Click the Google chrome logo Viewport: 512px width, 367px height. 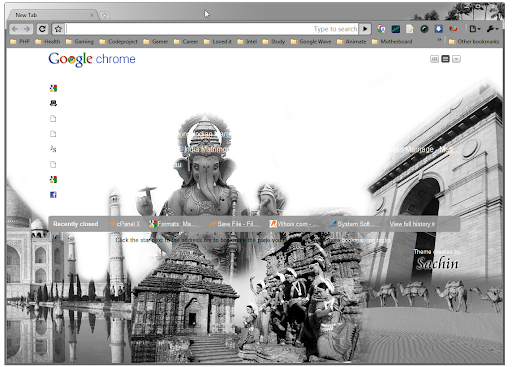(92, 59)
